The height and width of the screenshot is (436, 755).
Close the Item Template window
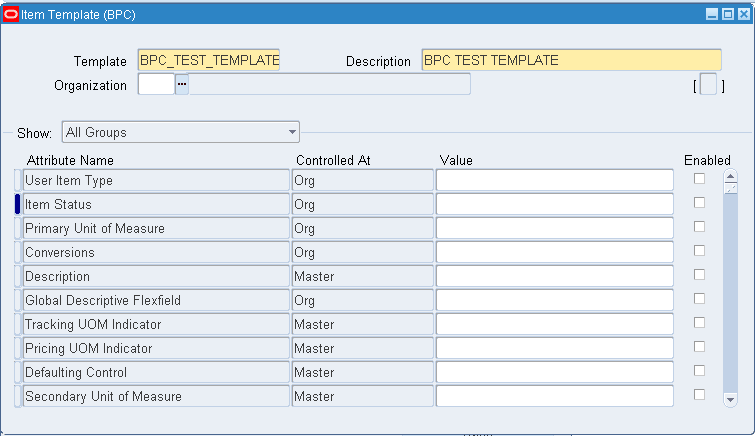click(x=742, y=15)
